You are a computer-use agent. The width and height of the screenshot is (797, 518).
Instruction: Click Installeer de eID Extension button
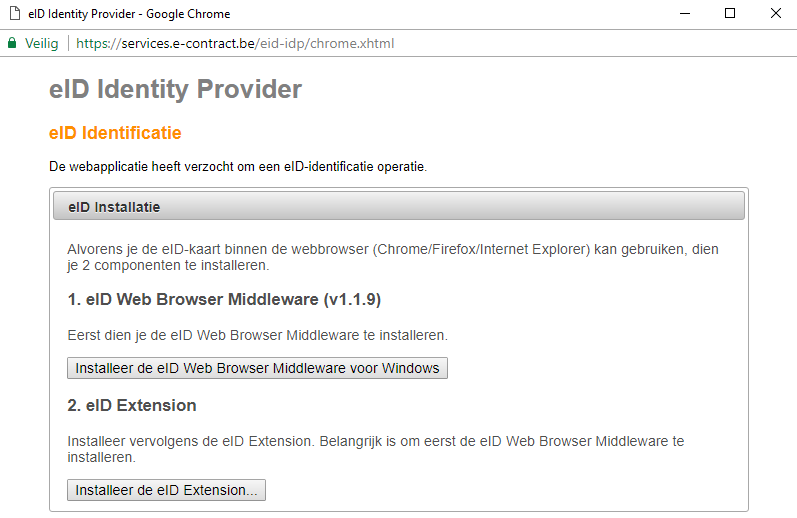pyautogui.click(x=166, y=490)
